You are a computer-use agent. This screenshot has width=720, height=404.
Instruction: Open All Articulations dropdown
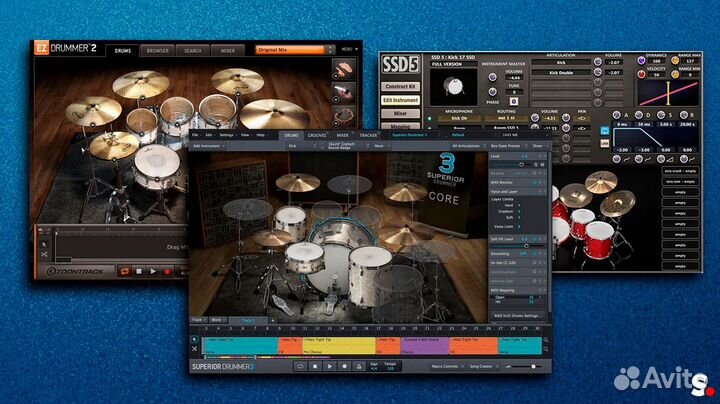coord(468,146)
